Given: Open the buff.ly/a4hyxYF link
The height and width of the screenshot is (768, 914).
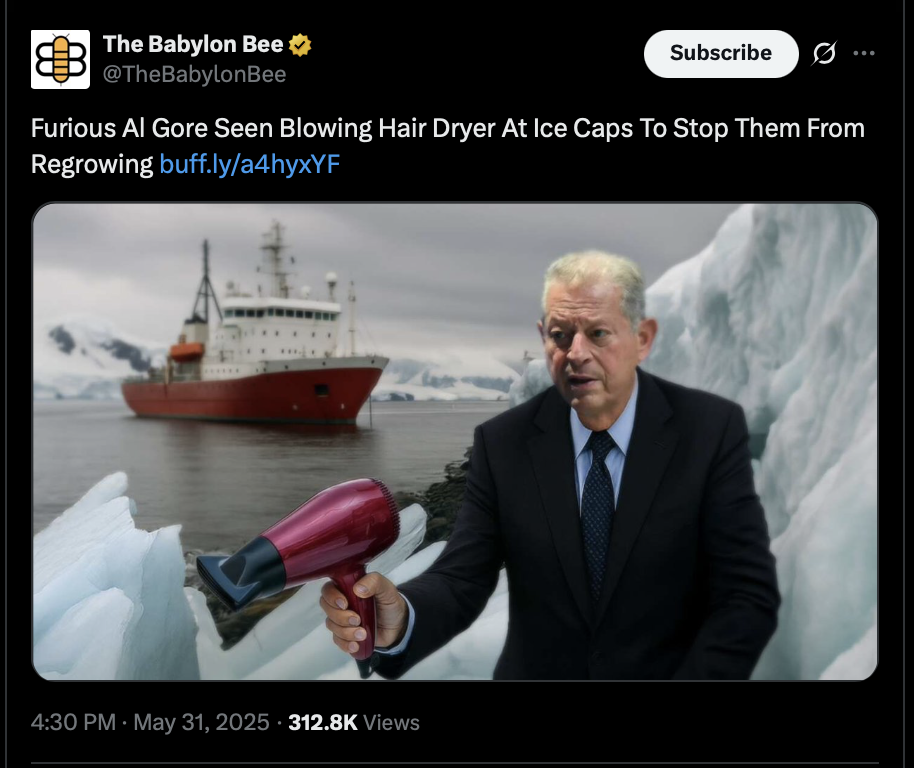Looking at the screenshot, I should [249, 164].
